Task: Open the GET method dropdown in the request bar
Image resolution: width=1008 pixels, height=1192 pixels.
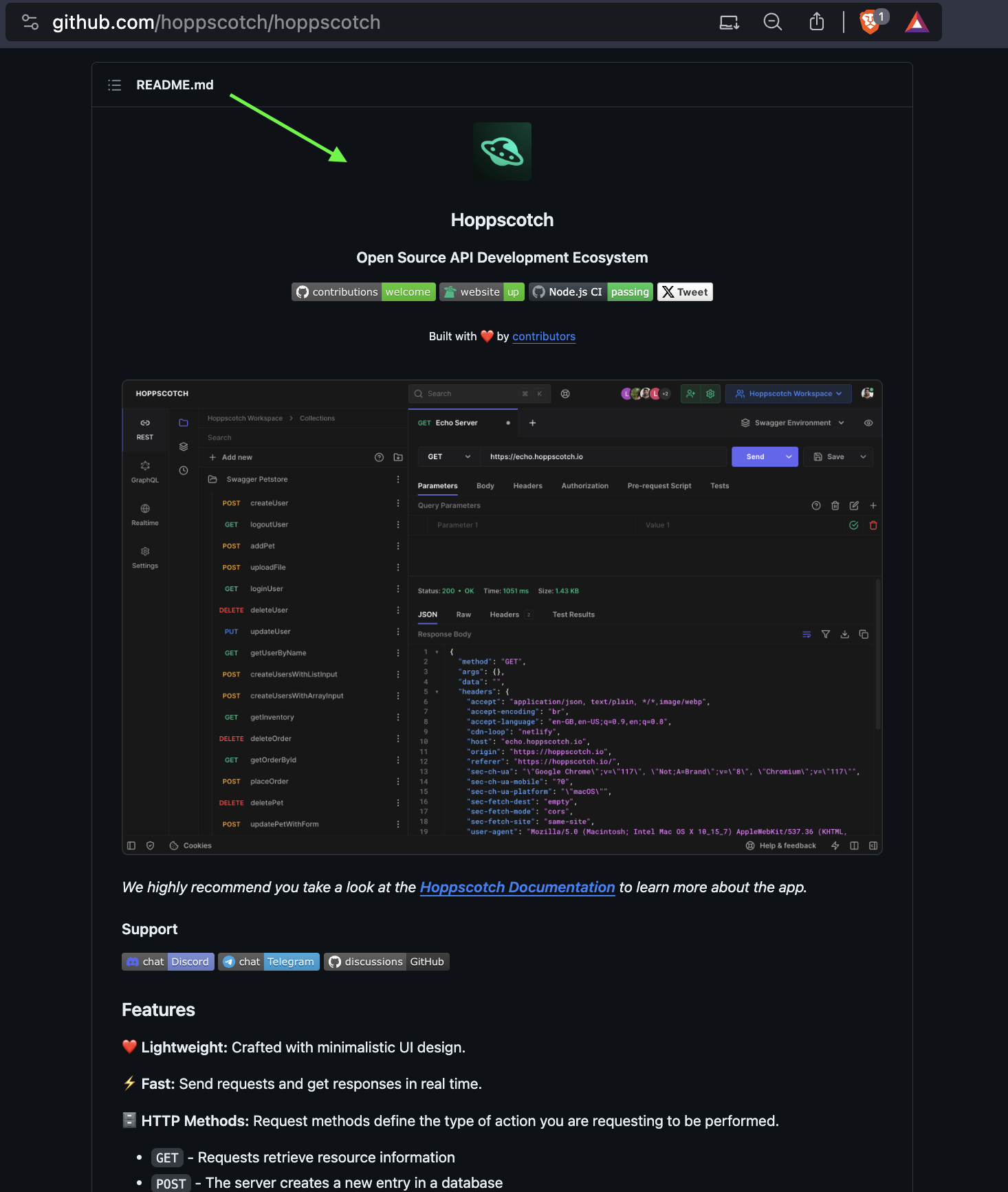Action: click(x=449, y=456)
